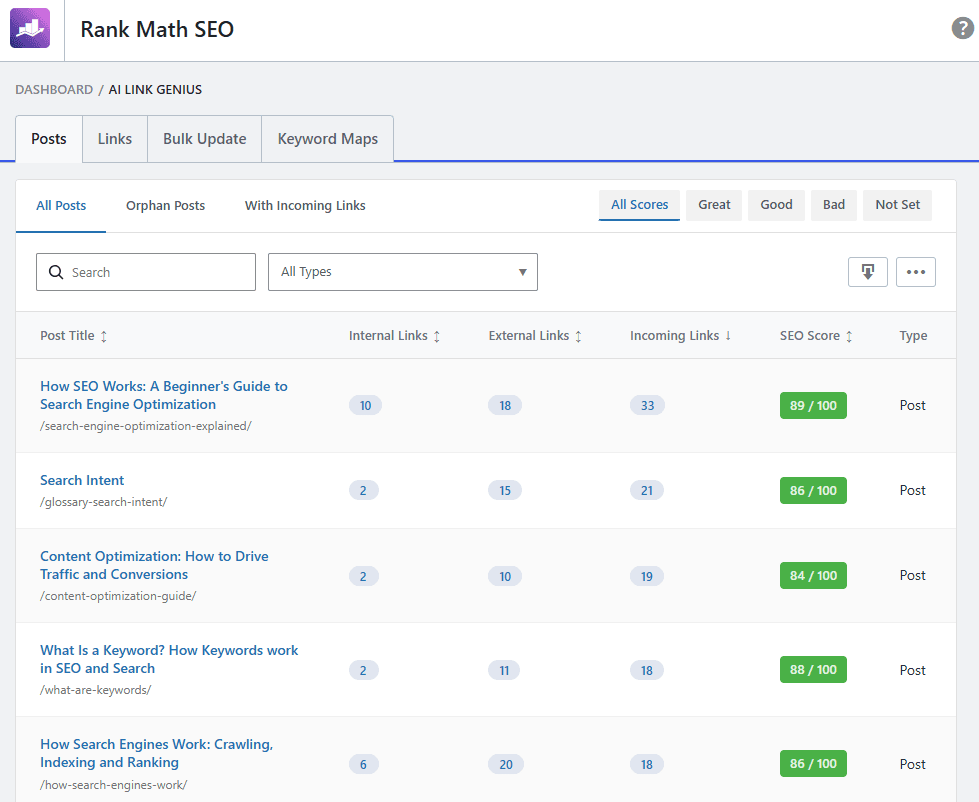This screenshot has width=979, height=802.
Task: Open How SEO Works beginner's guide post
Action: tap(164, 395)
